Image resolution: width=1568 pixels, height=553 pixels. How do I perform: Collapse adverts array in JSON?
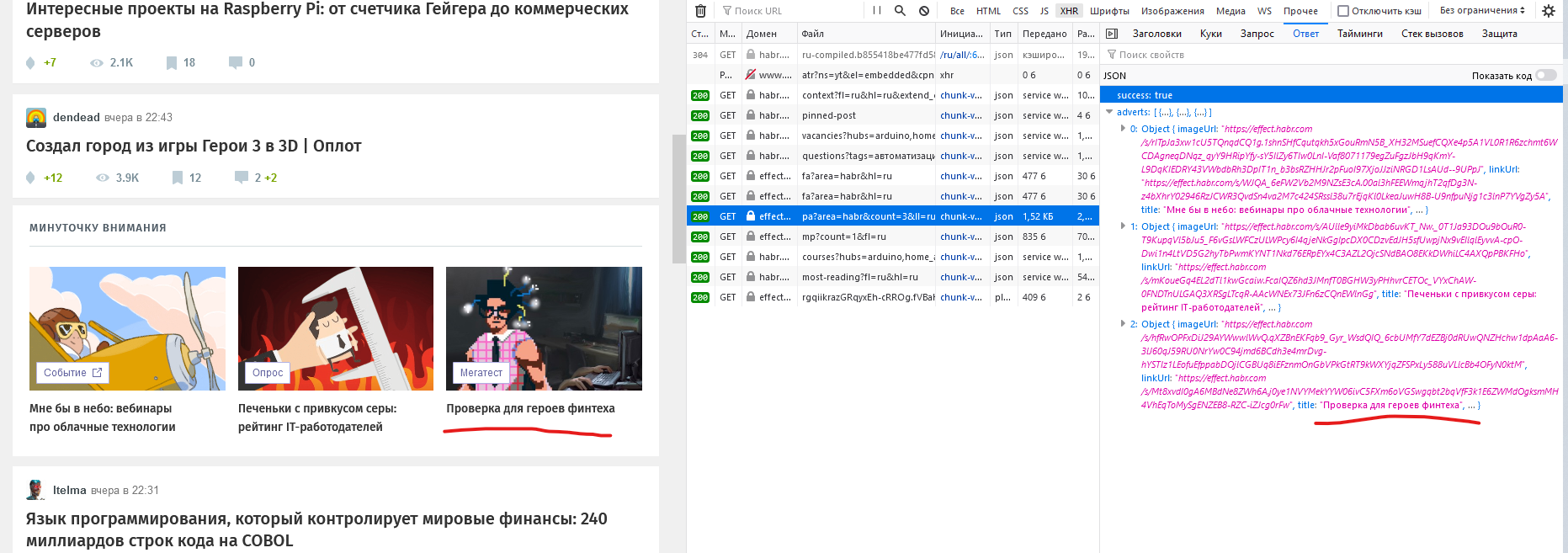pos(1109,112)
